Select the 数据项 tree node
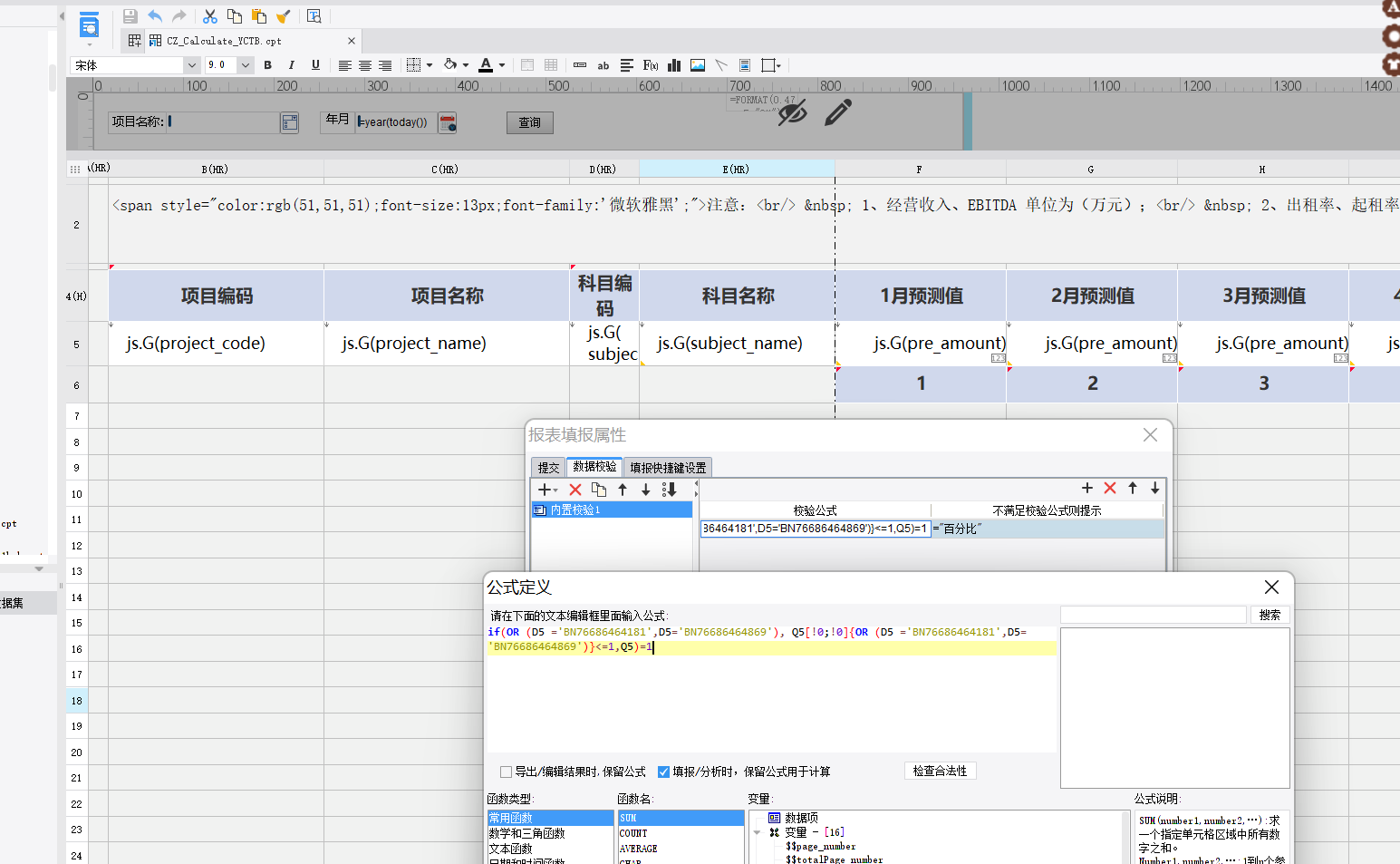1400x864 pixels. click(x=794, y=818)
